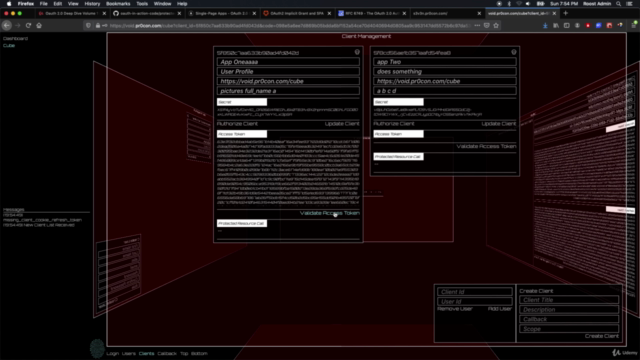640x360 pixels.
Task: Focus the Scope field in Create Client
Action: point(569,329)
